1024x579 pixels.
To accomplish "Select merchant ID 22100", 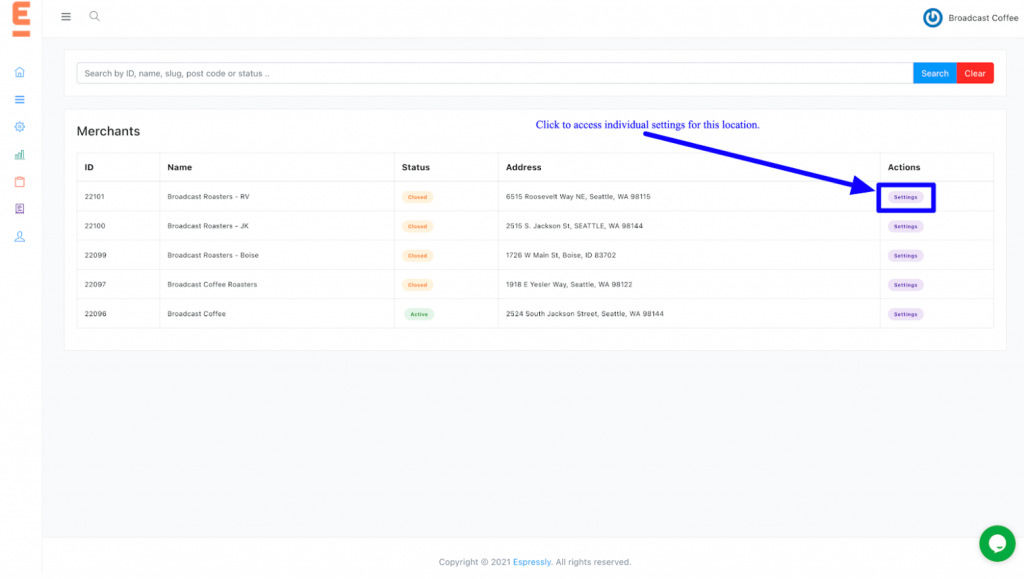I will coord(95,226).
